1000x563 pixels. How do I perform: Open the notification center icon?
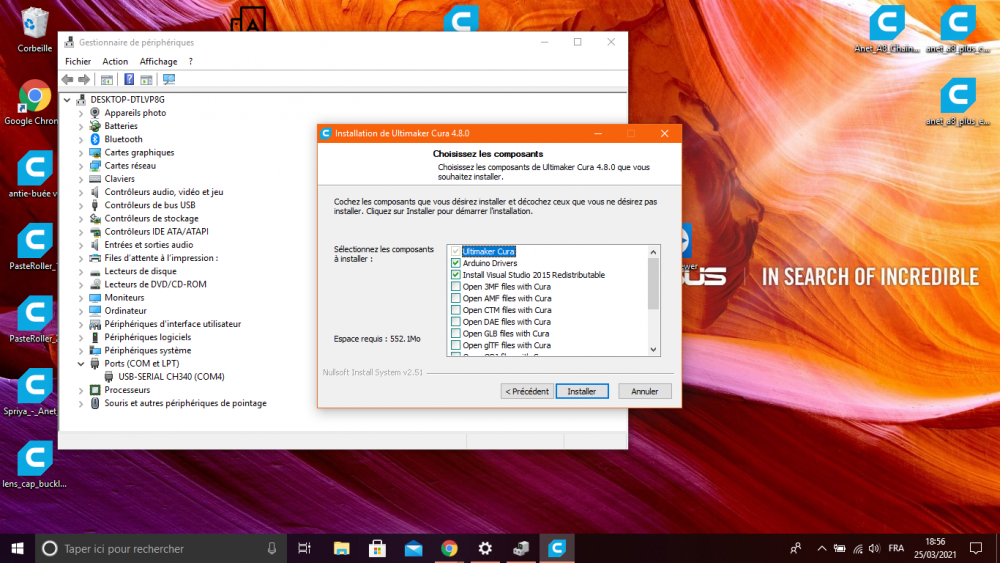[975, 548]
